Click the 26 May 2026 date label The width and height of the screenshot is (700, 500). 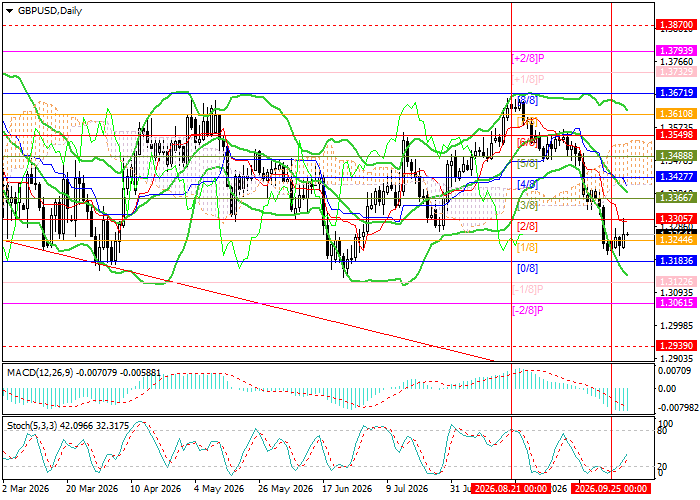(285, 489)
